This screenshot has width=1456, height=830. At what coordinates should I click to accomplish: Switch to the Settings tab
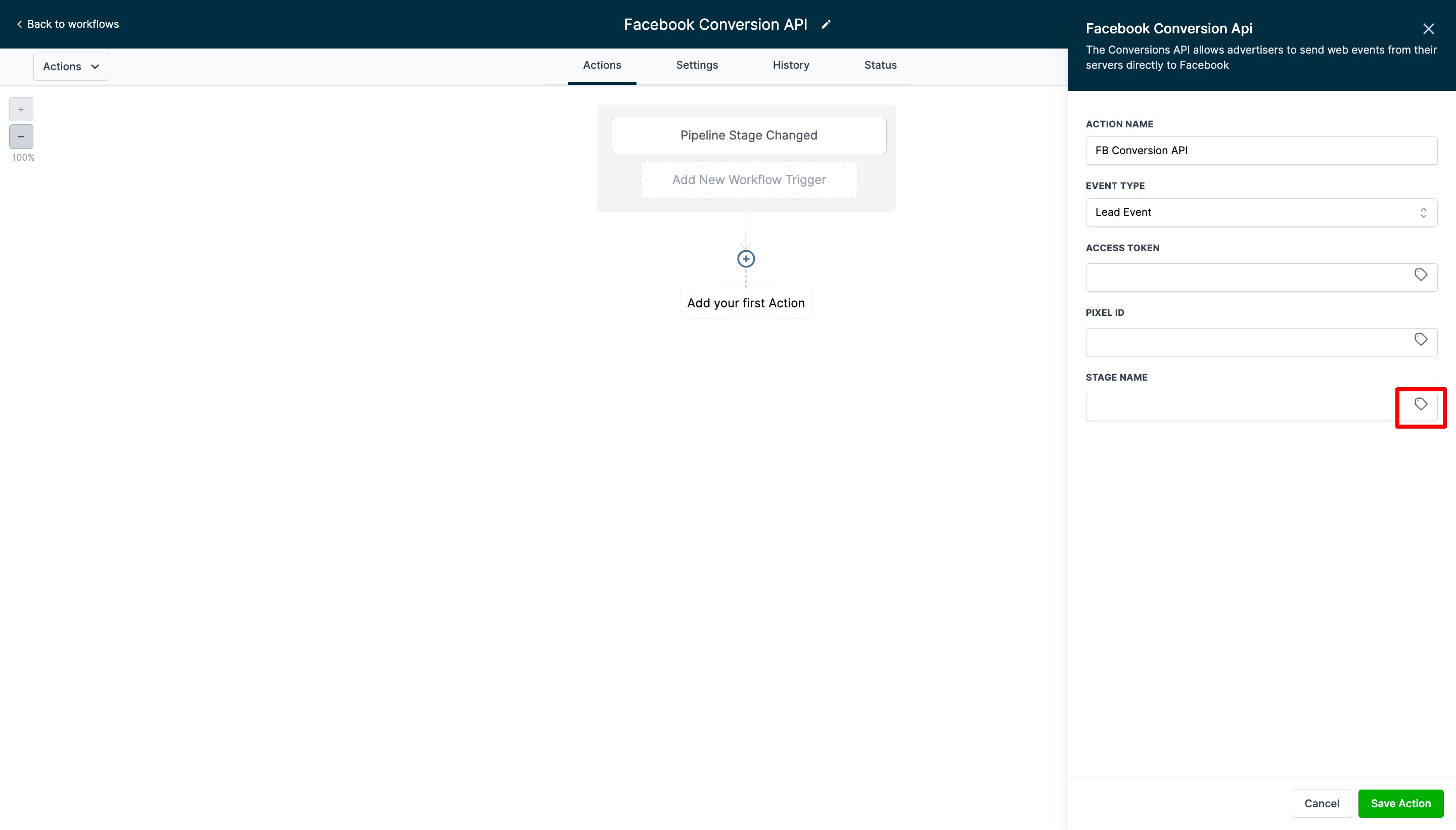pos(697,65)
